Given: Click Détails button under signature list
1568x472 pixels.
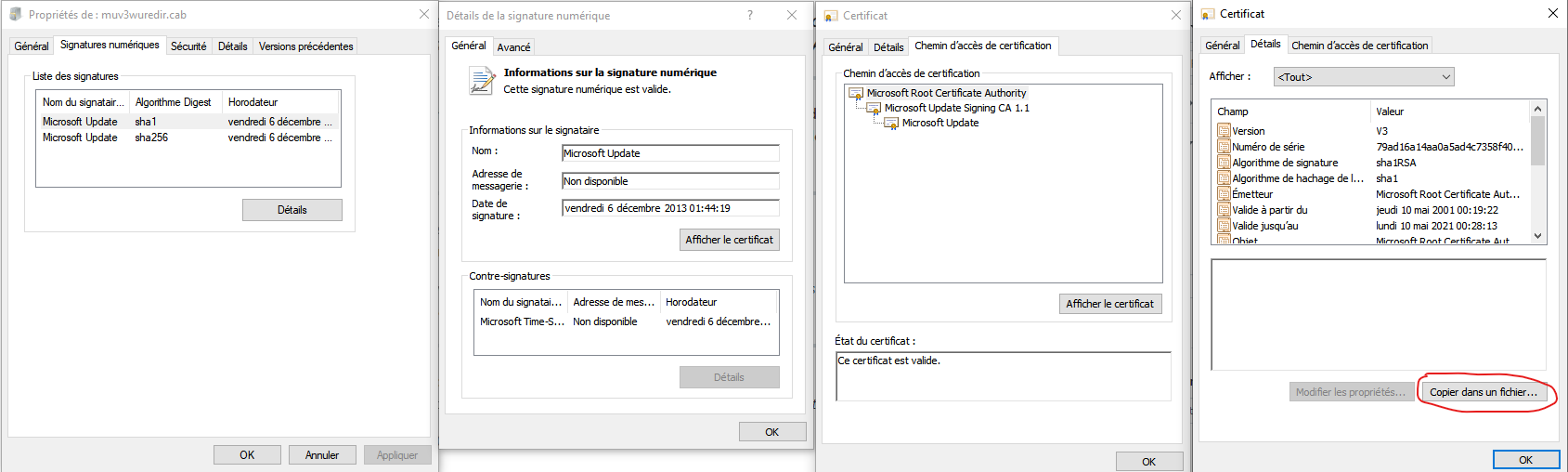Looking at the screenshot, I should [x=292, y=210].
